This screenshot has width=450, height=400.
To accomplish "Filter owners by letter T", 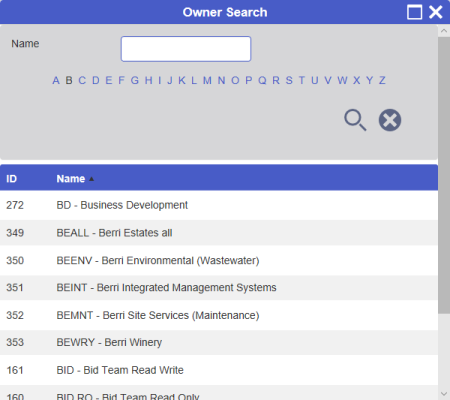I will coord(302,80).
